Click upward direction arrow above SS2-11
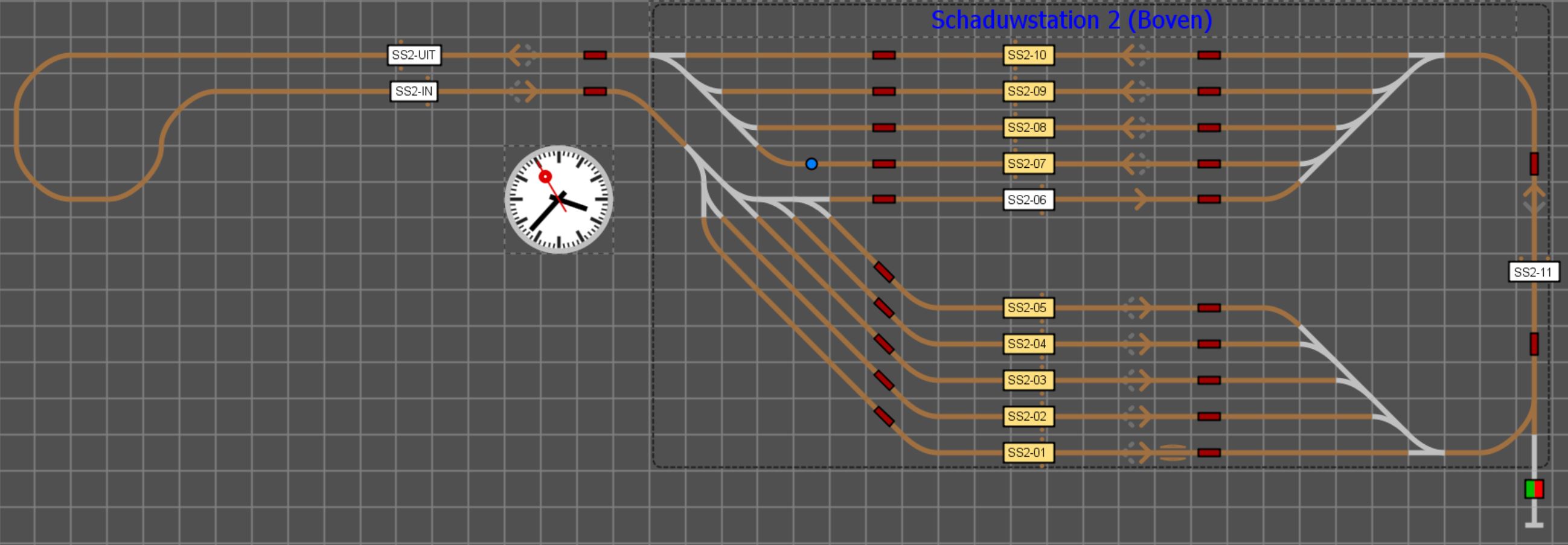Viewport: 1568px width, 545px height. coord(1534,200)
